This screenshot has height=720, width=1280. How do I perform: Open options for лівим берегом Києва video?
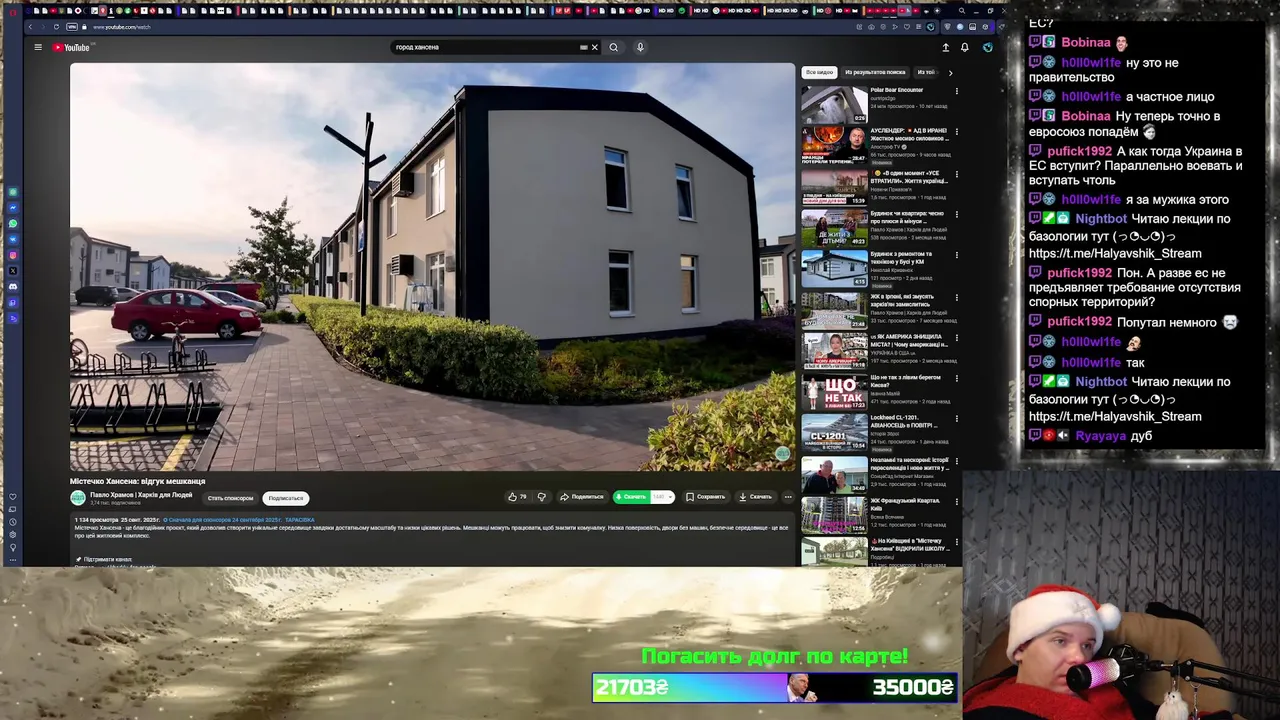(956, 379)
